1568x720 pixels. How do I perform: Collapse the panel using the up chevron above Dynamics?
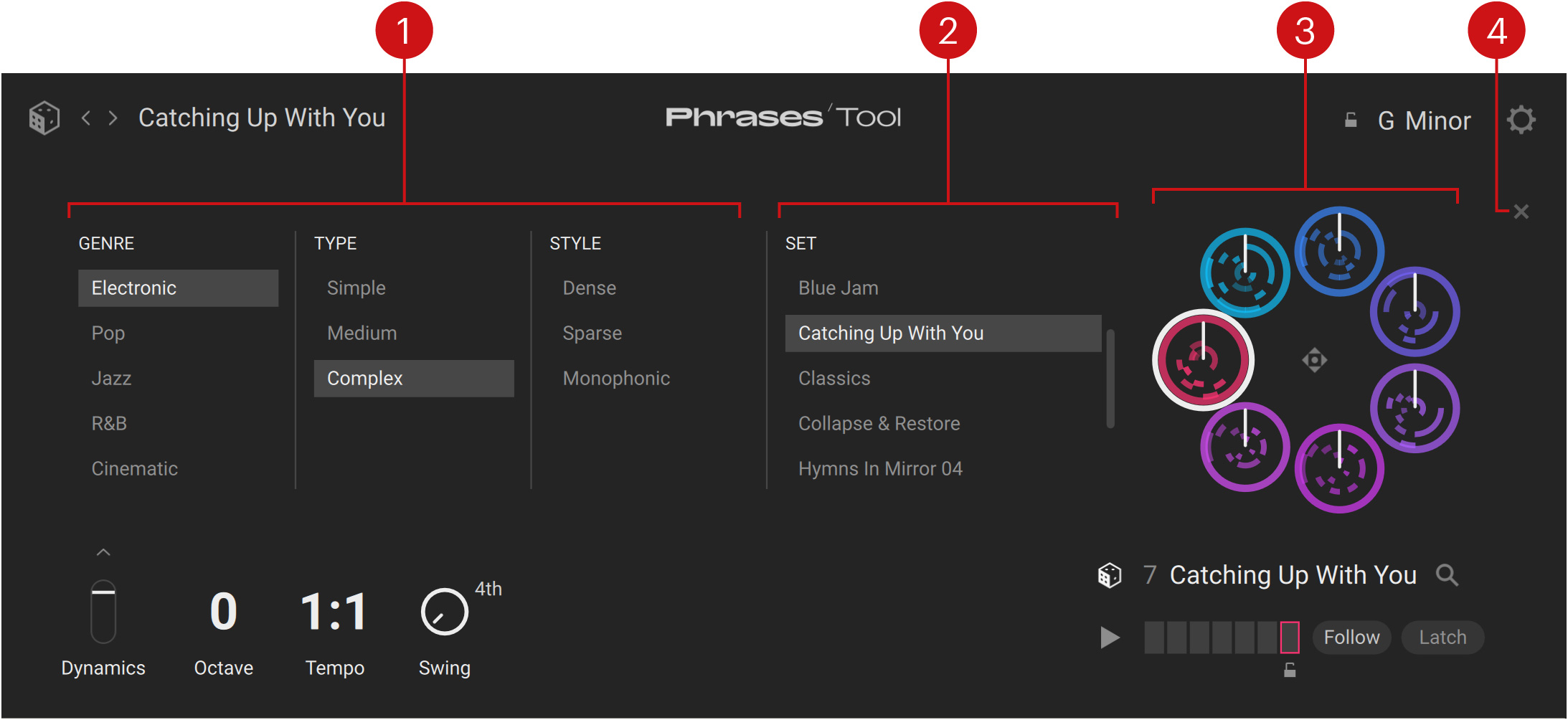point(103,552)
